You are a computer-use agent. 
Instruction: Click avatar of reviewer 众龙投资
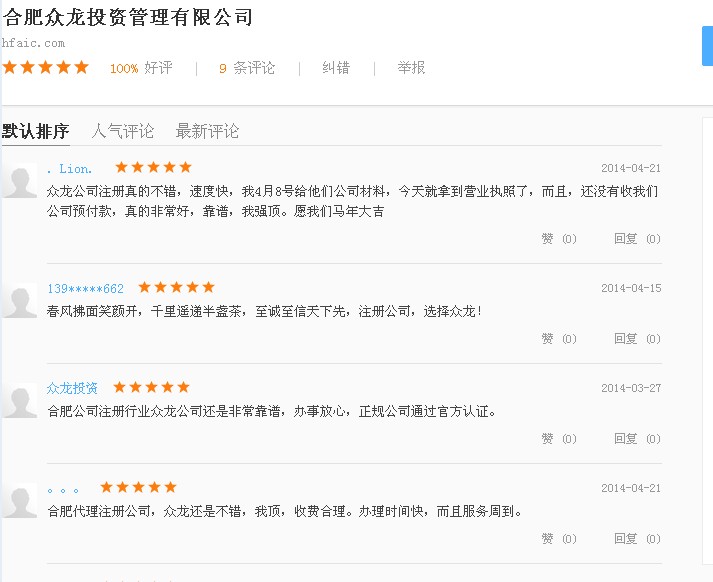click(19, 400)
